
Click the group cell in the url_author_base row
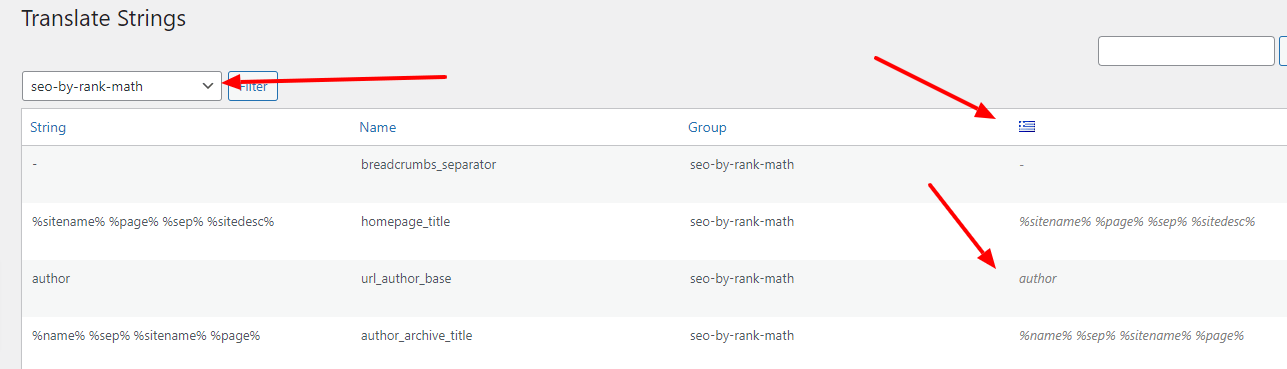742,278
